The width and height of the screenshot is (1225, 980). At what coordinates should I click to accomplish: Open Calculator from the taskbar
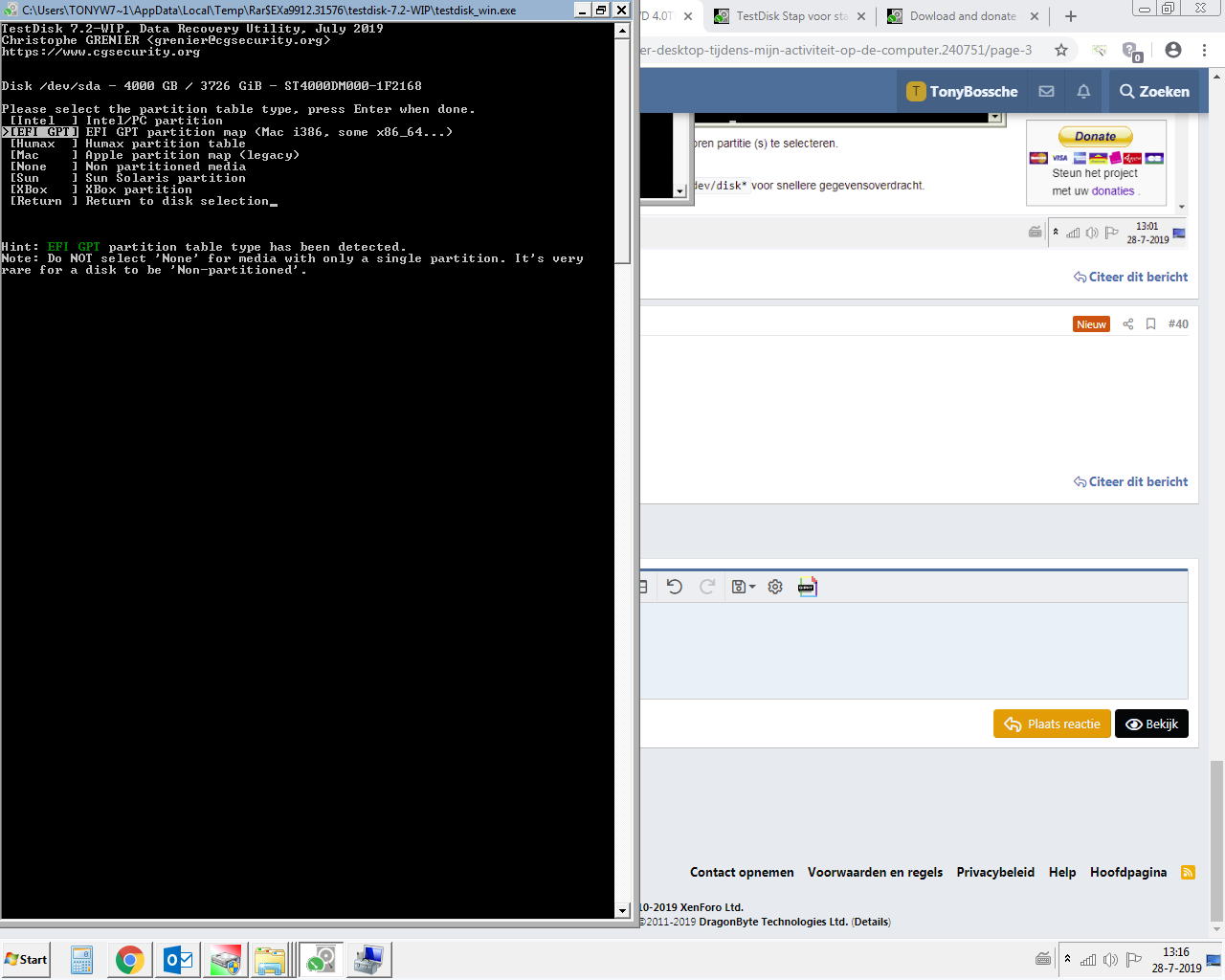82,960
